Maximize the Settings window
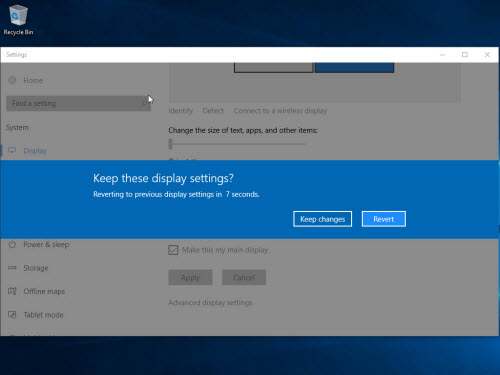 pyautogui.click(x=465, y=55)
